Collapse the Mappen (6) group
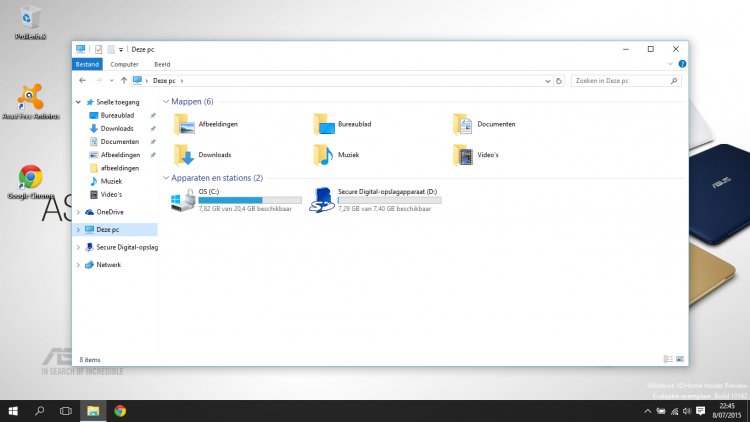This screenshot has height=422, width=750. [x=166, y=102]
